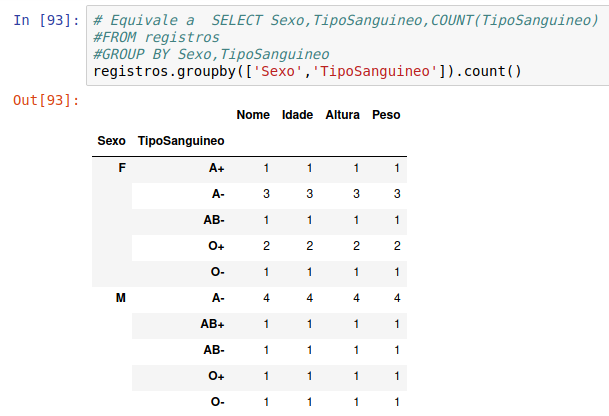Click the 'AB+' blood type row label

pos(212,324)
